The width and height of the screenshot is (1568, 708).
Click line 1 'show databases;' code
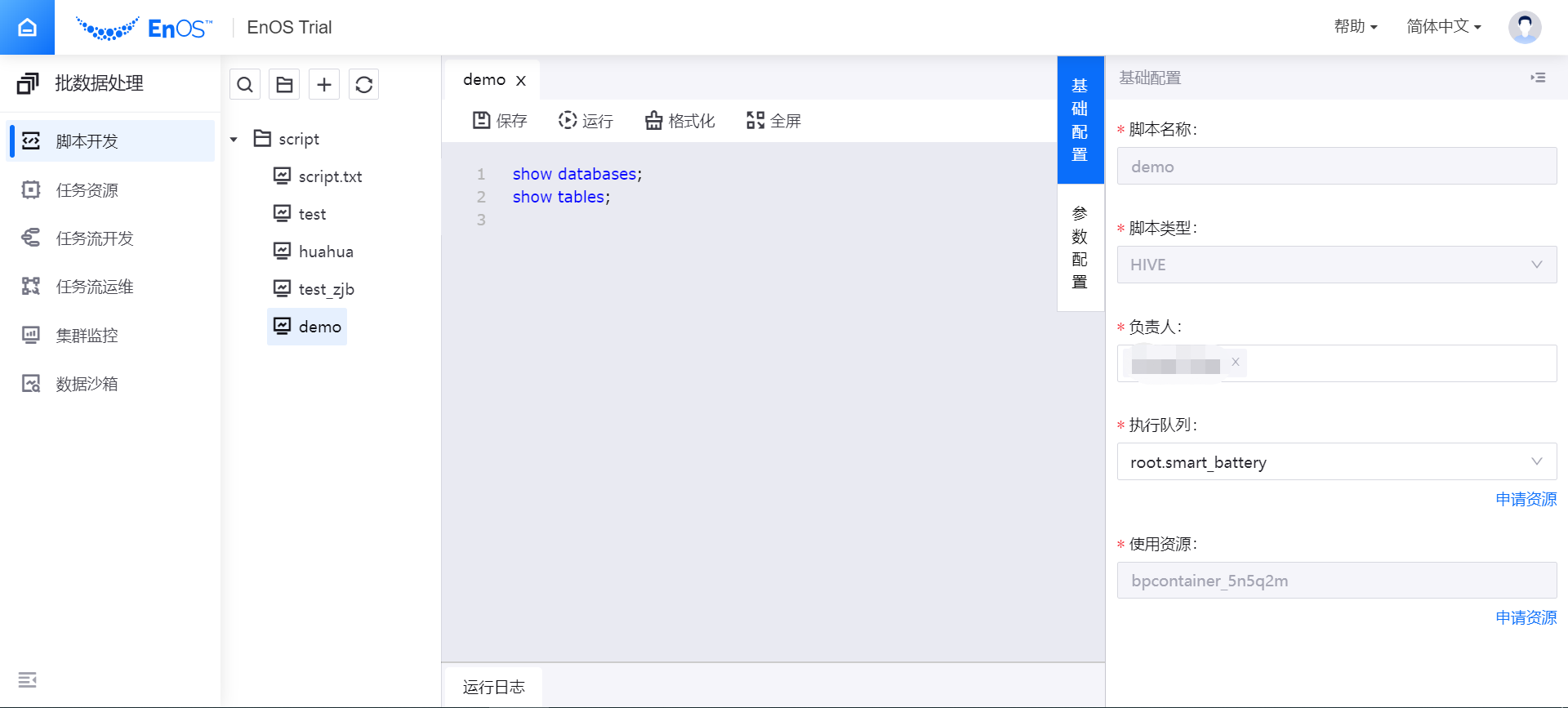tap(577, 174)
